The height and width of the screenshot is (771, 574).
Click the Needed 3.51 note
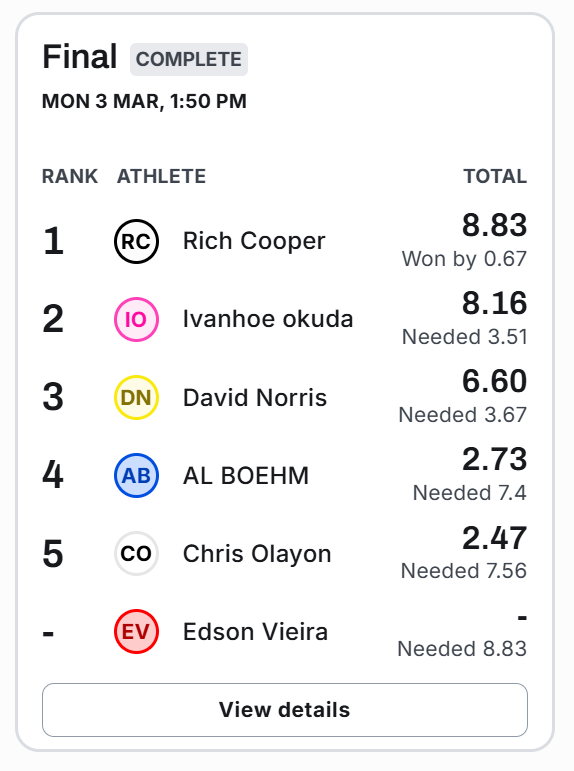point(465,337)
